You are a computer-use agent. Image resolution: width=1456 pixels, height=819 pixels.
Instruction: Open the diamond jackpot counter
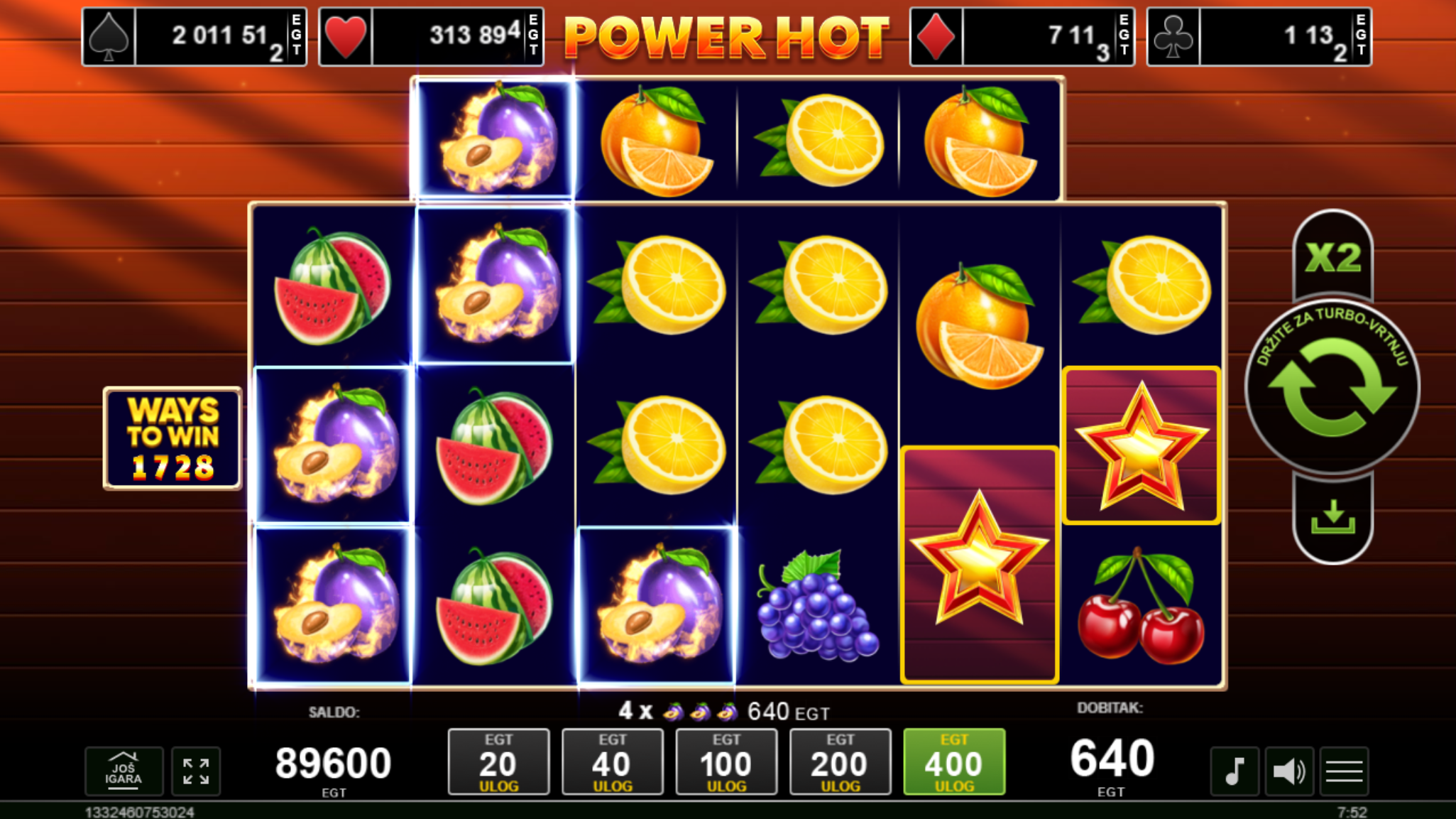point(1022,37)
